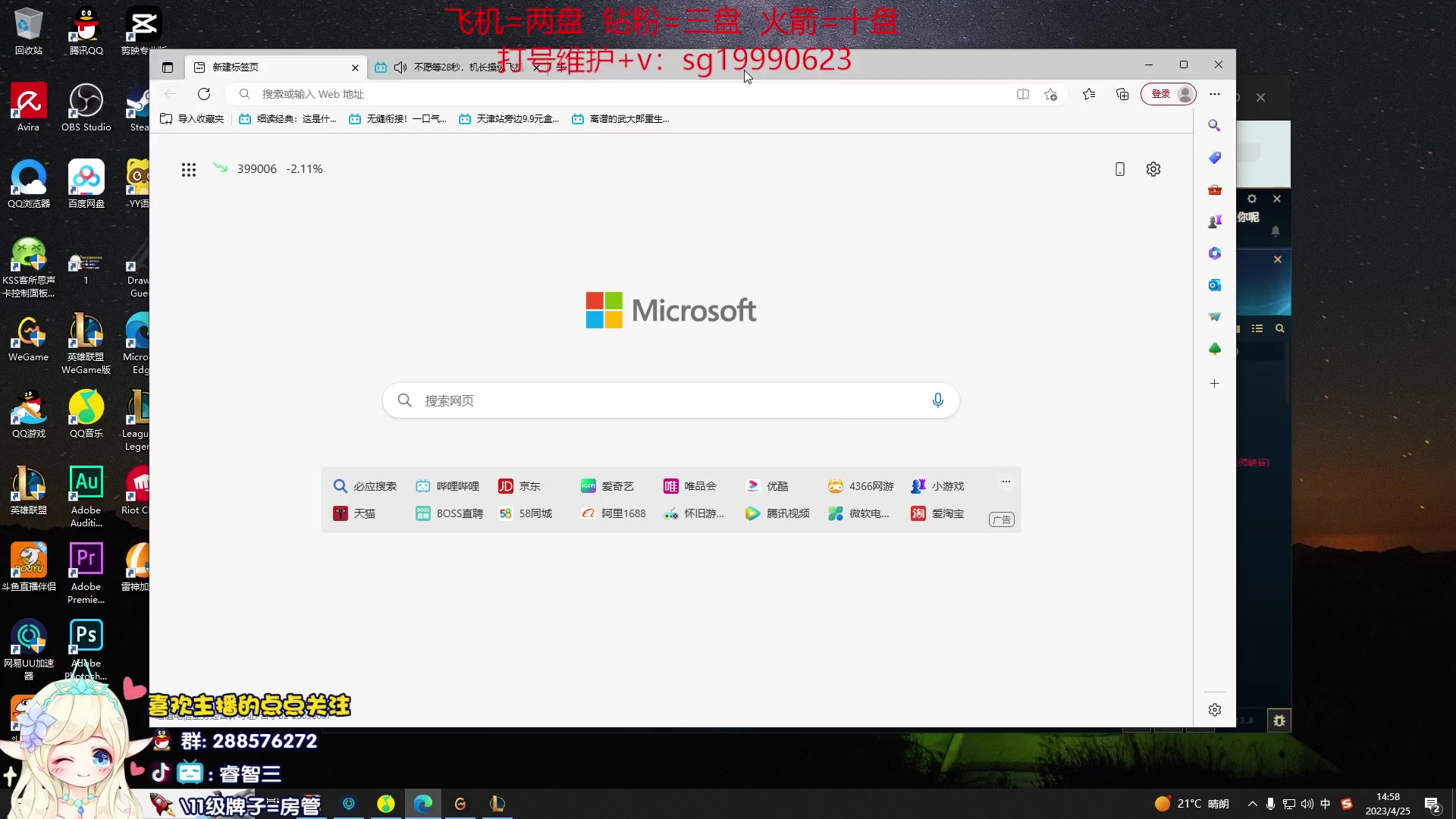
Task: Open 导入收藏夹 bookmark item
Action: point(192,119)
